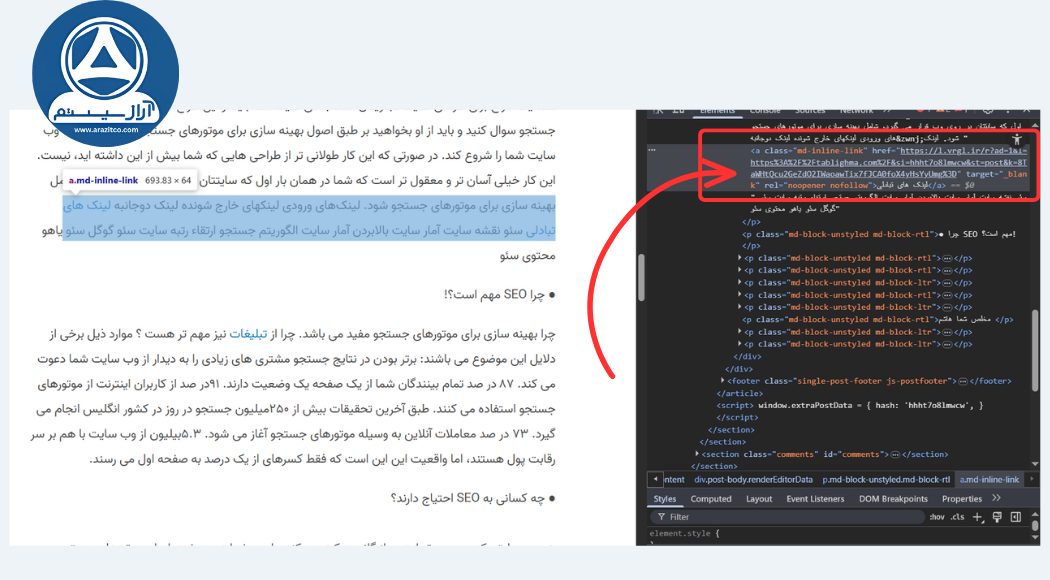Expand the section comments DOM node
This screenshot has width=1050, height=580.
point(699,453)
